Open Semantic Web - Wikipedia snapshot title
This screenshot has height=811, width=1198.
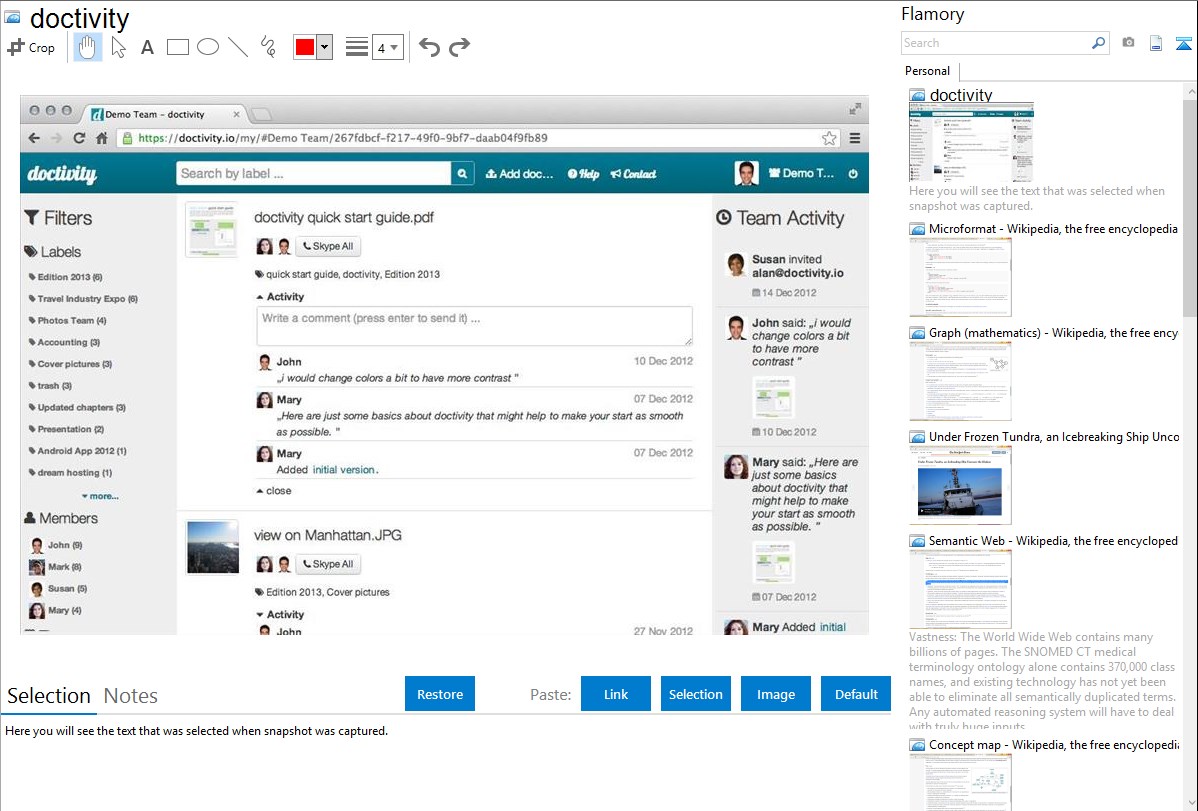tap(1053, 540)
